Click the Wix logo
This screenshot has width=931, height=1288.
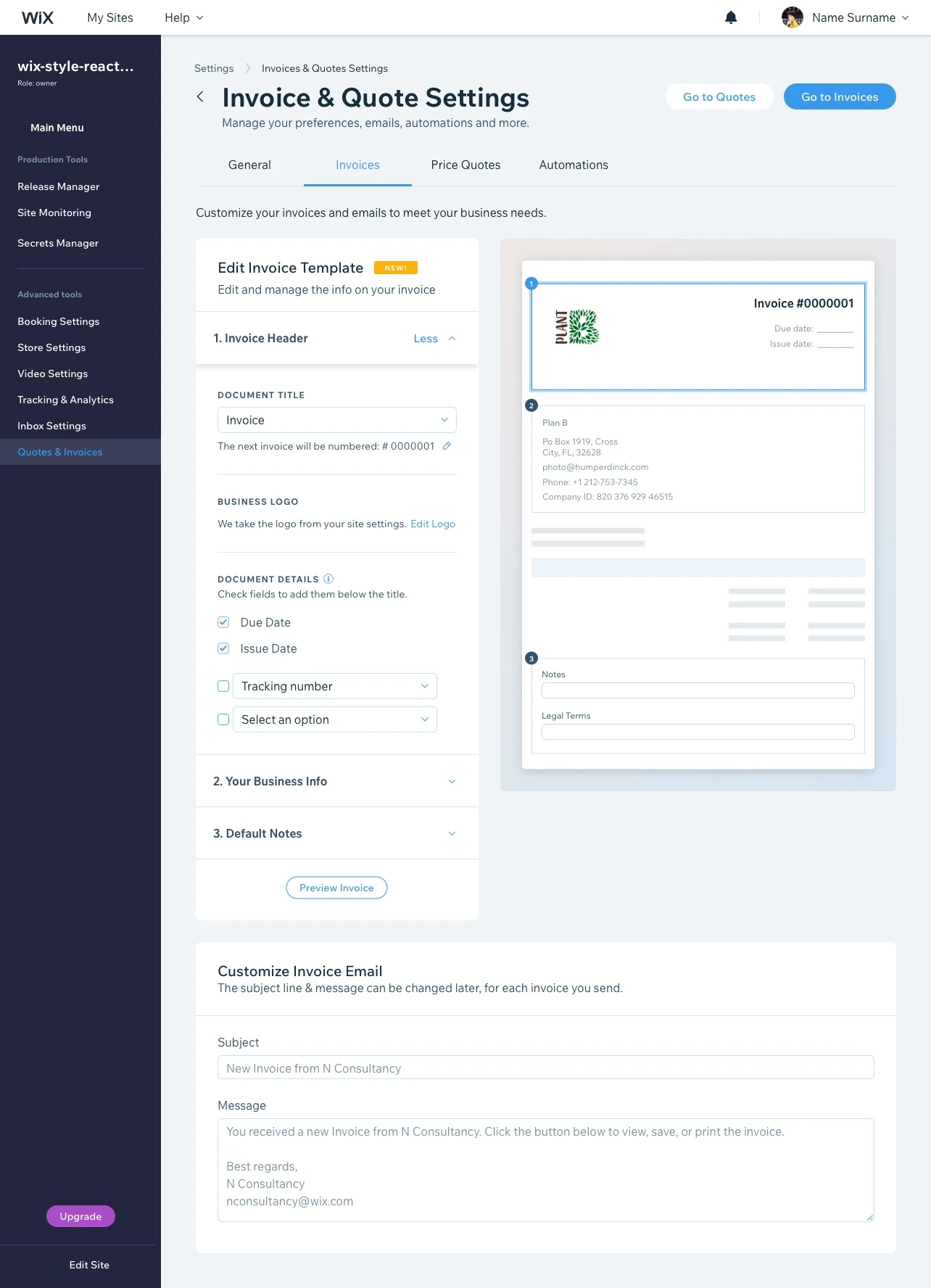pyautogui.click(x=38, y=17)
